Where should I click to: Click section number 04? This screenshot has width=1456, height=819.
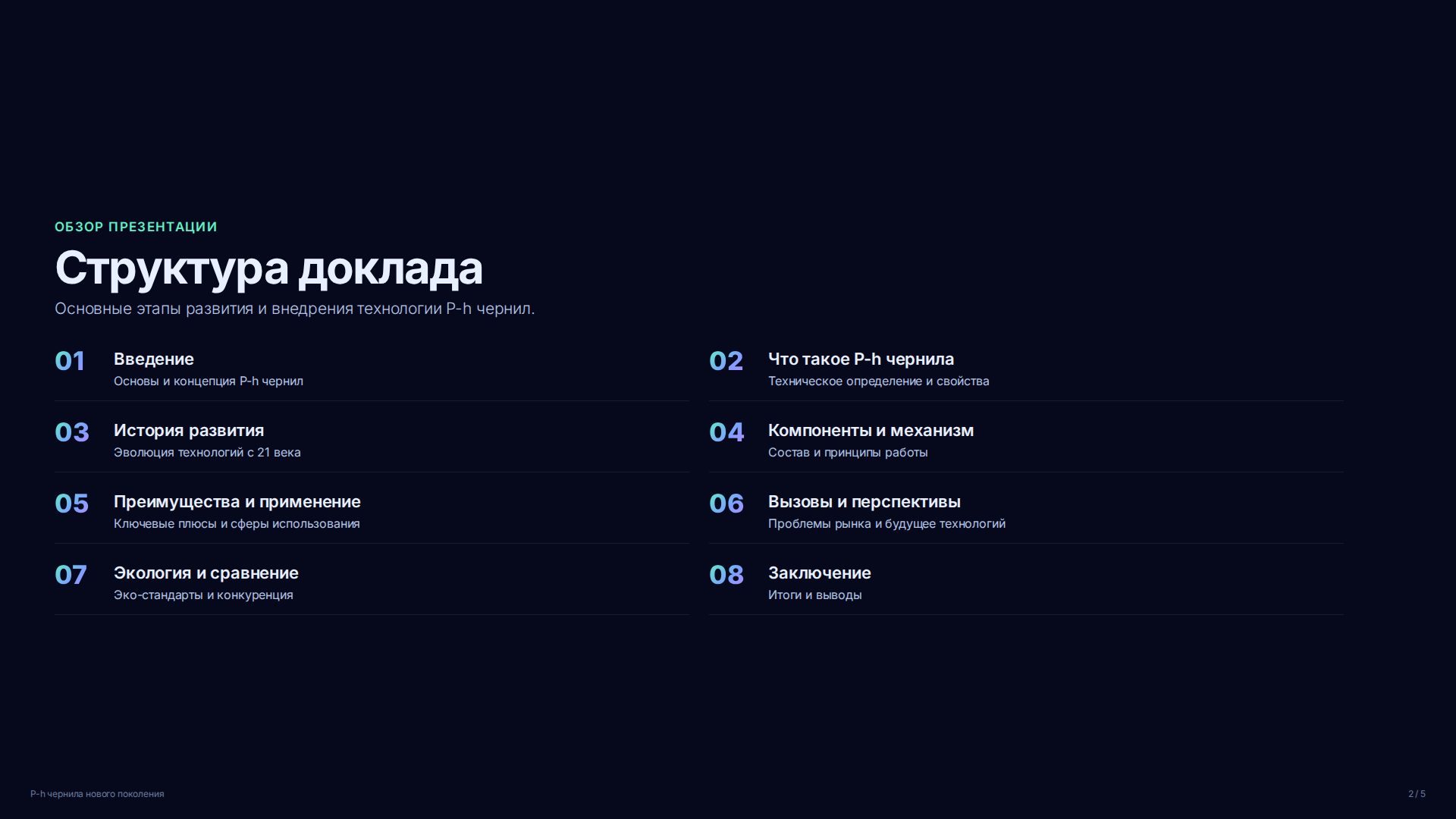(726, 432)
